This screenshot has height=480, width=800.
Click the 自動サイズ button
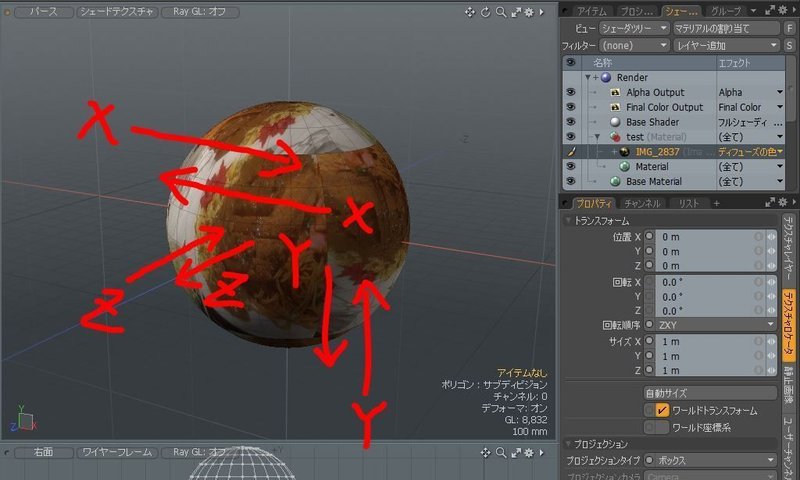710,393
